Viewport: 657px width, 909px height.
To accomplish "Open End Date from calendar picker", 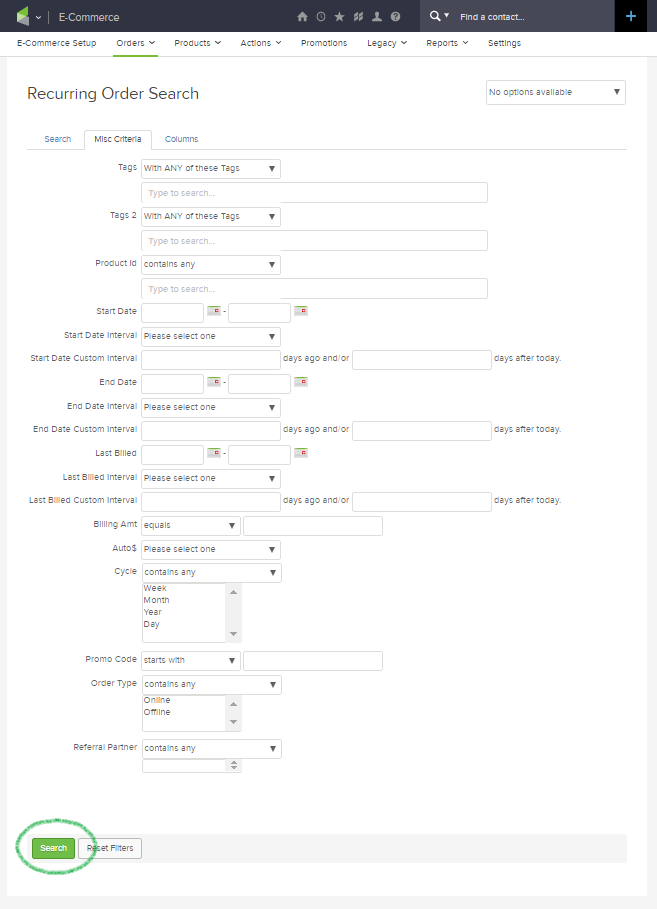I will coord(214,382).
